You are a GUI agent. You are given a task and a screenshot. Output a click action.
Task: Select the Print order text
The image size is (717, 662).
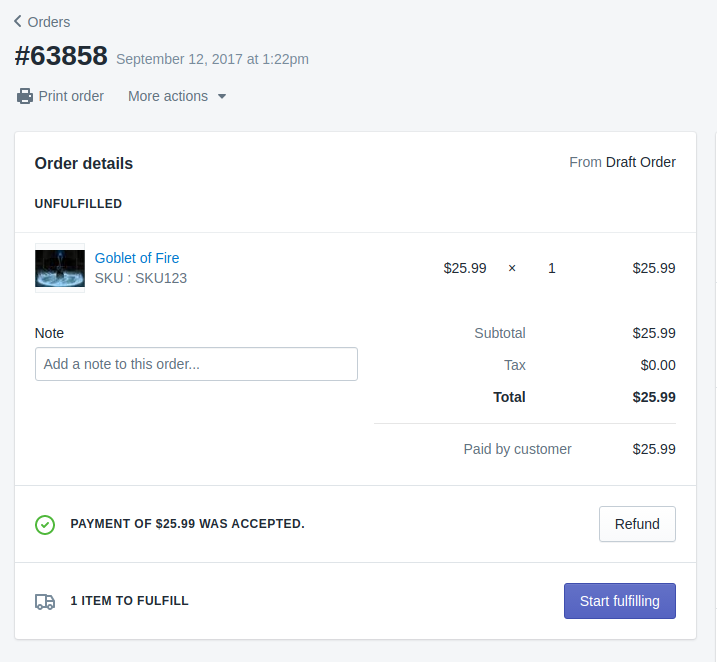coord(71,96)
